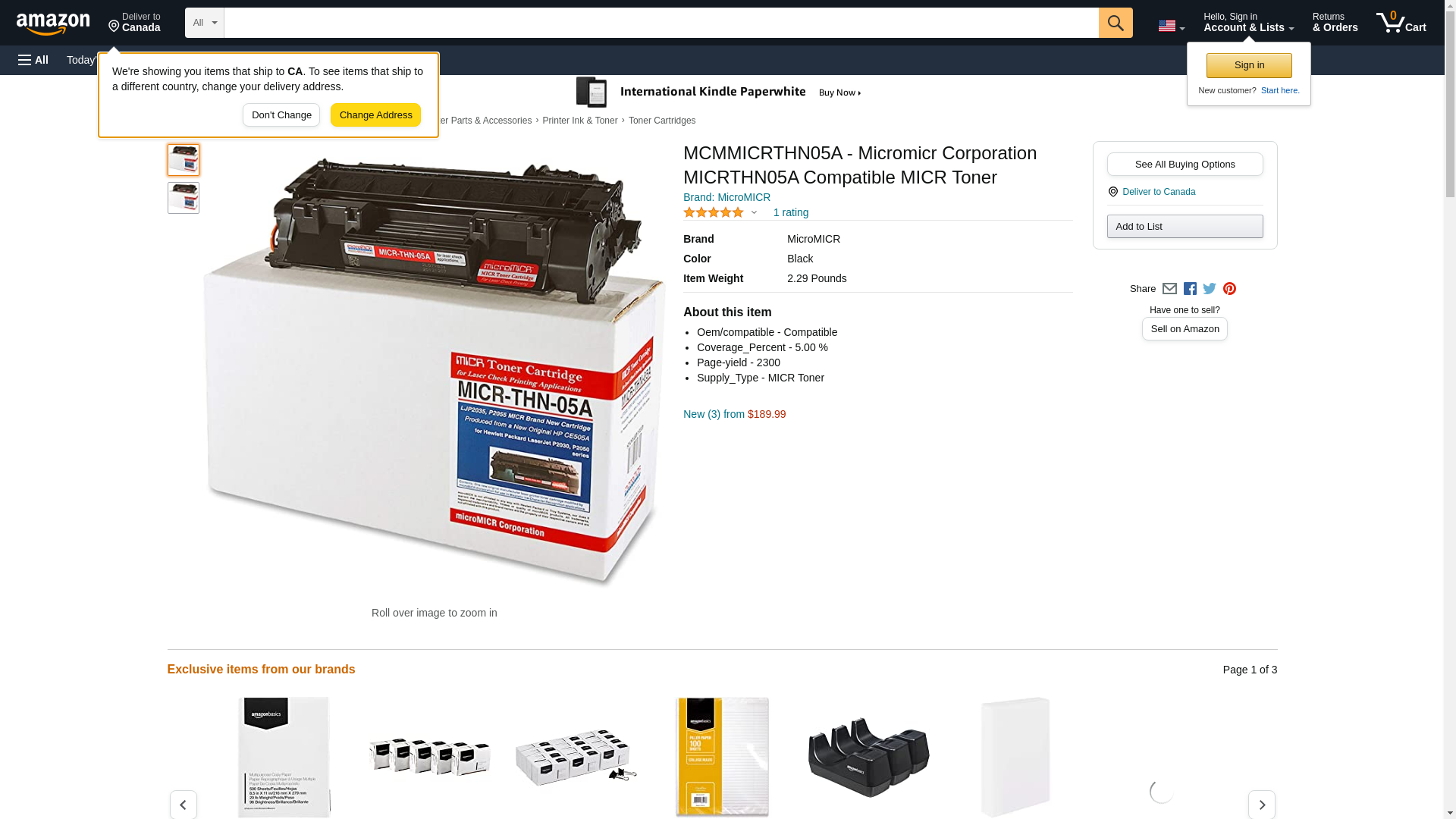This screenshot has width=1456, height=819.
Task: Click Don't Change button
Action: [281, 115]
